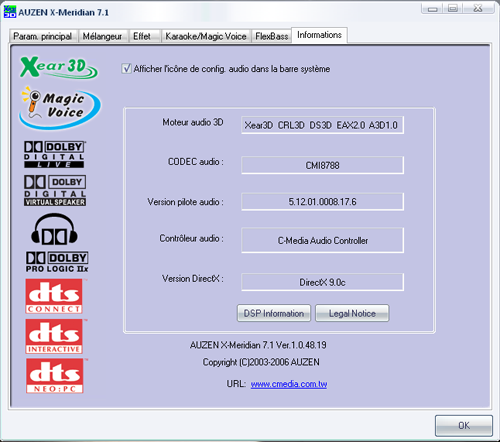500x442 pixels.
Task: Open DSP Information button
Action: (x=274, y=313)
